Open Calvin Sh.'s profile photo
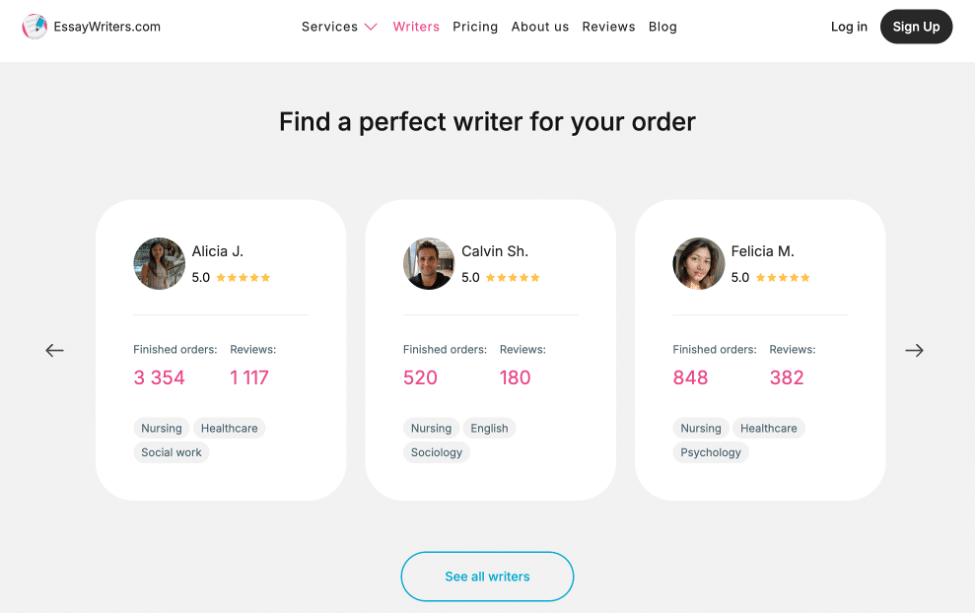Viewport: 977px width, 614px height. tap(429, 264)
